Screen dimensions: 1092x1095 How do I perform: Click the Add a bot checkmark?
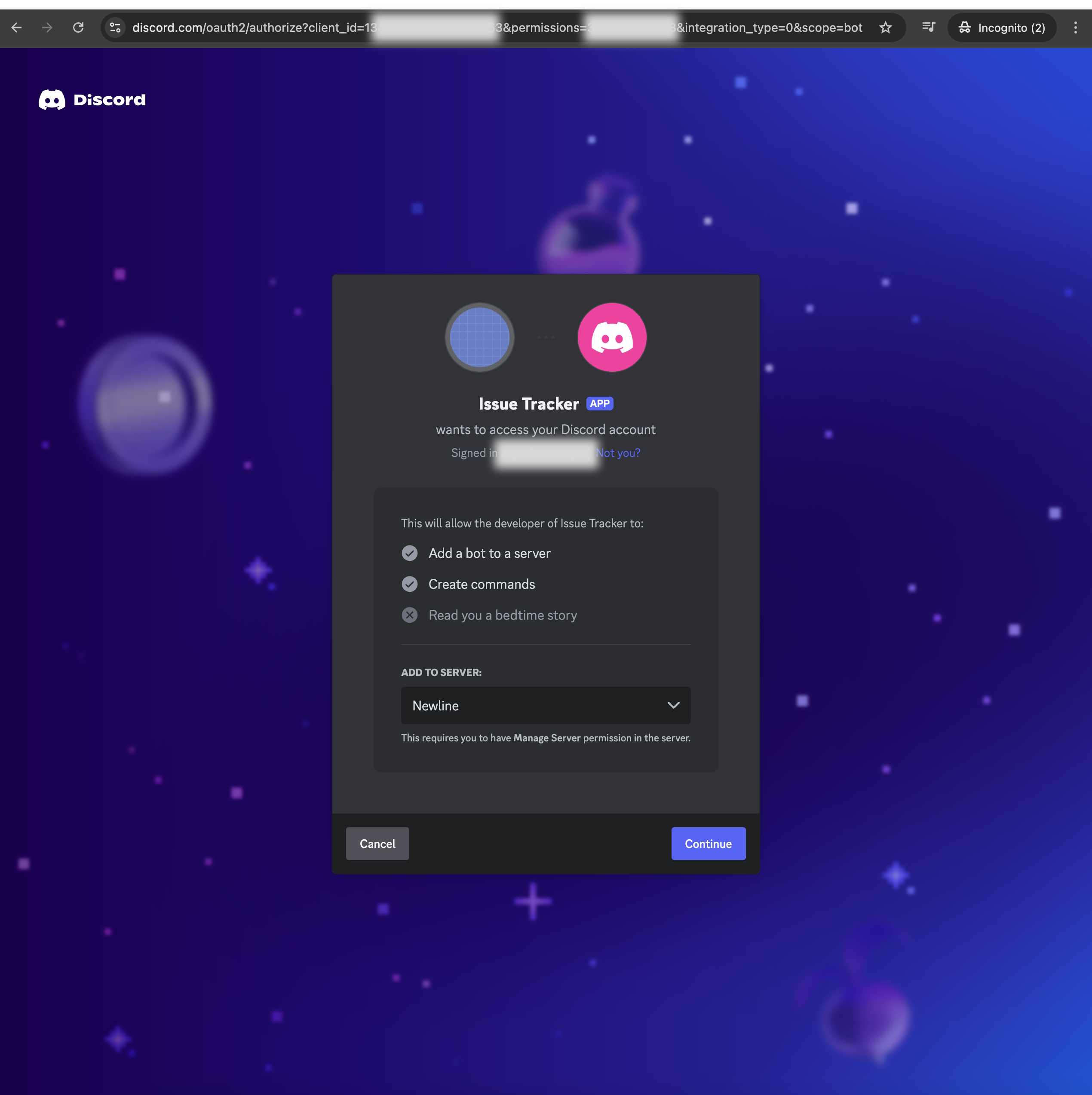point(409,553)
